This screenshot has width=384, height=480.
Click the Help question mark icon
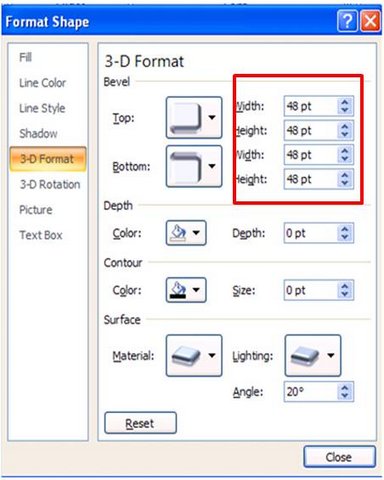[x=347, y=22]
